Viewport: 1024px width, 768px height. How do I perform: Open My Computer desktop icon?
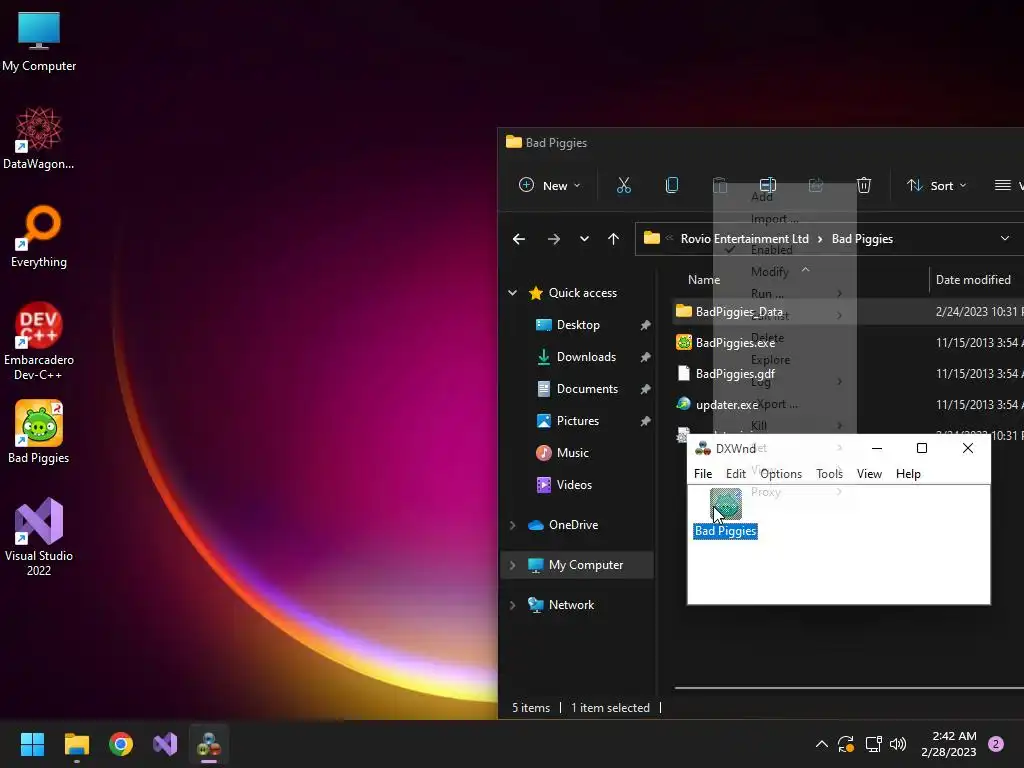click(39, 42)
